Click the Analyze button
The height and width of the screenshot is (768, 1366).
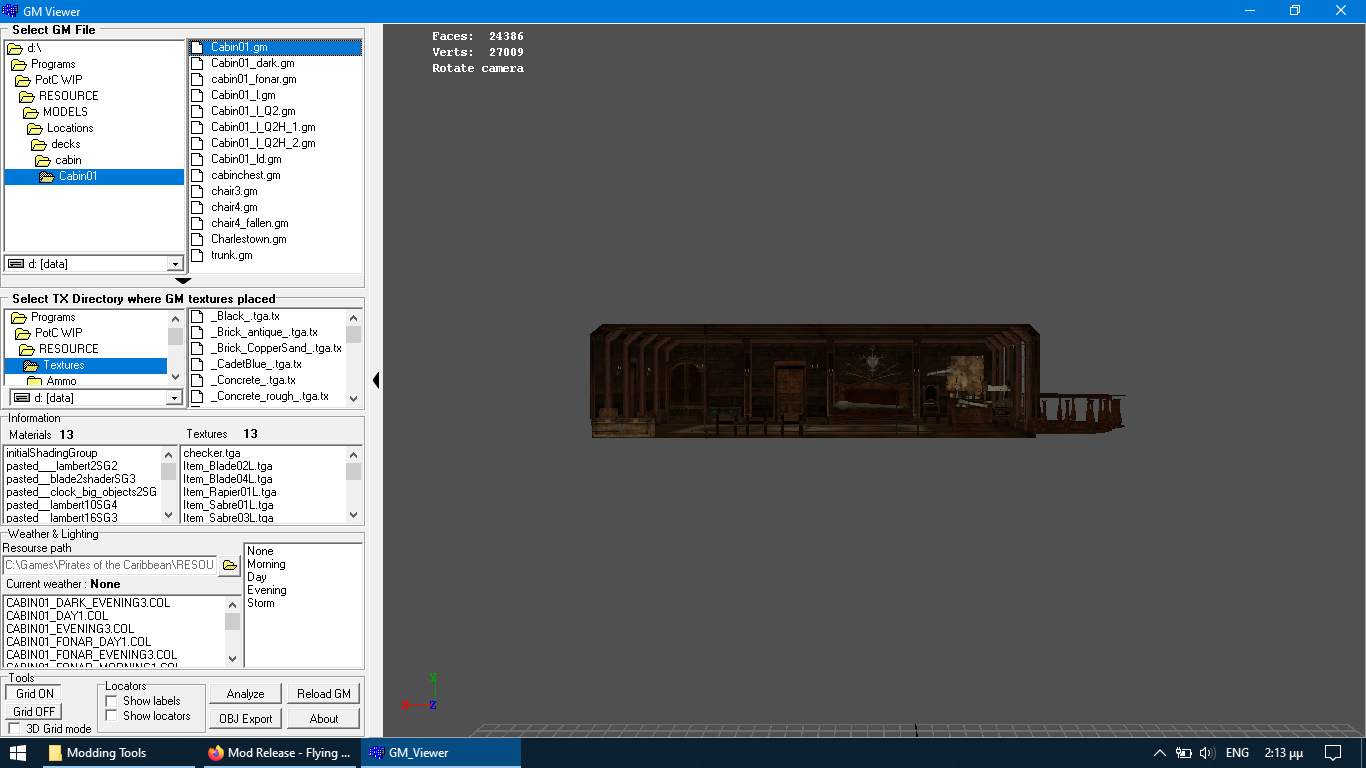pos(245,694)
